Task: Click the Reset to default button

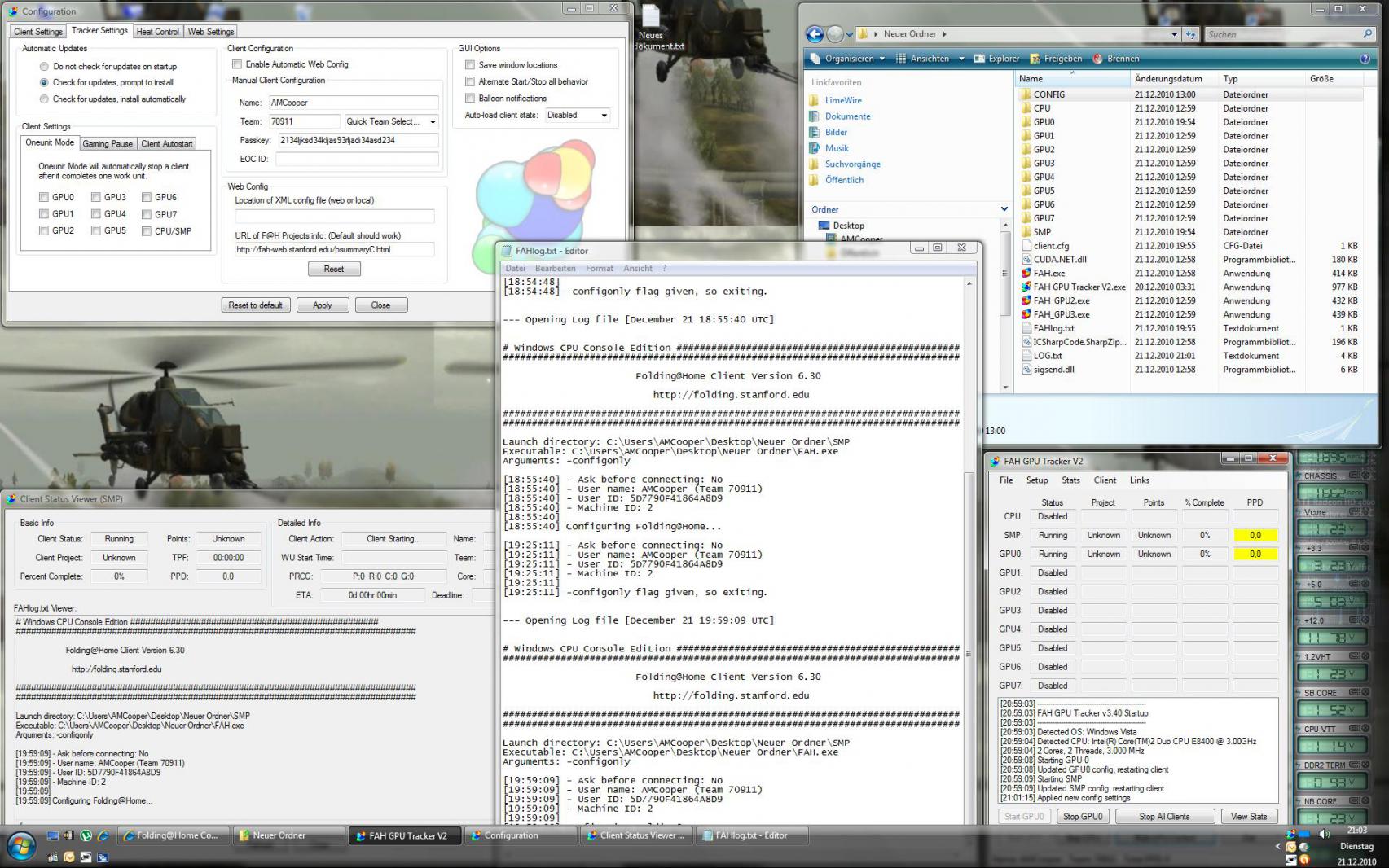Action: click(255, 305)
